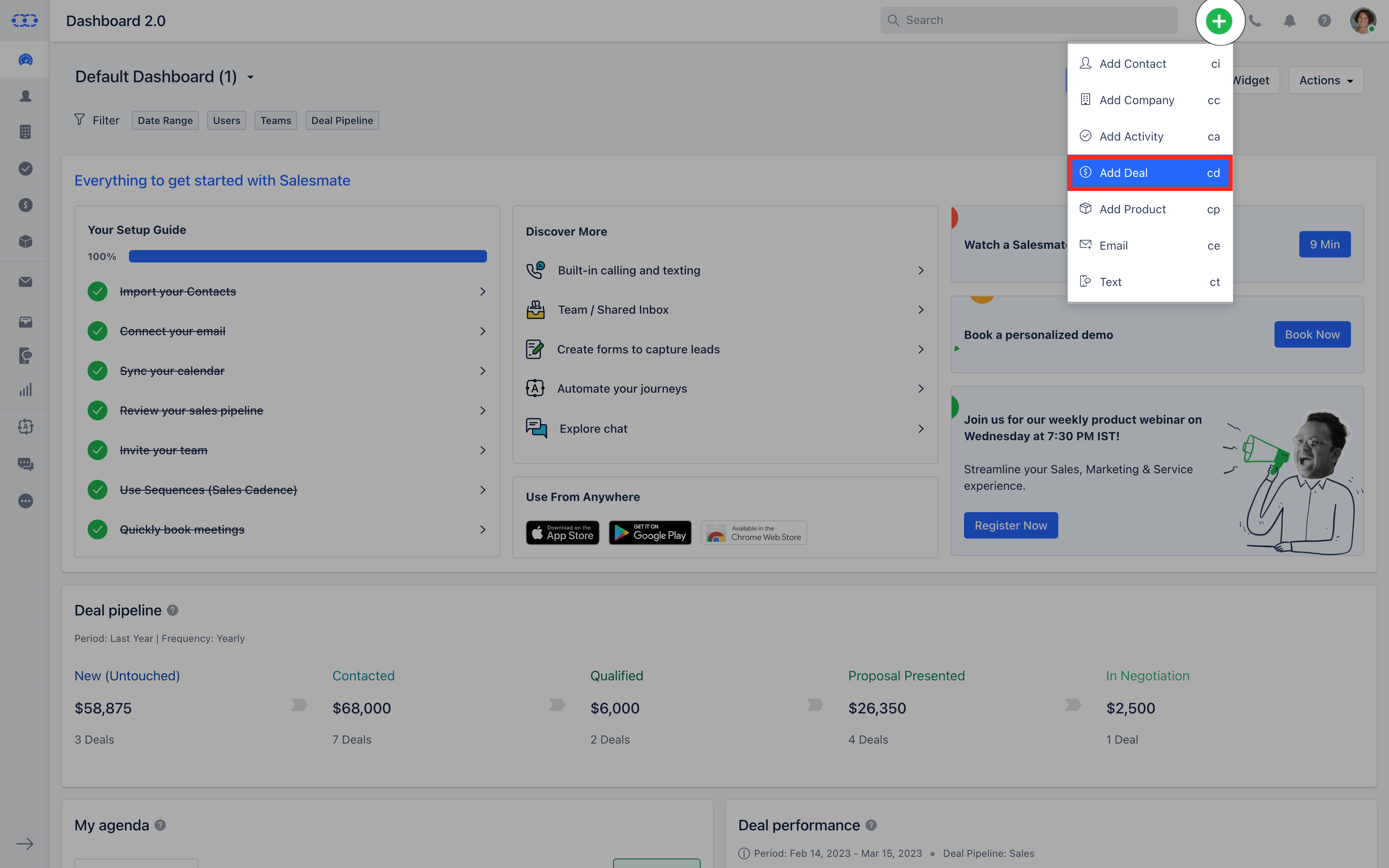Open Reports from sidebar bar chart icon
Screen dimensions: 1389x868
click(25, 390)
